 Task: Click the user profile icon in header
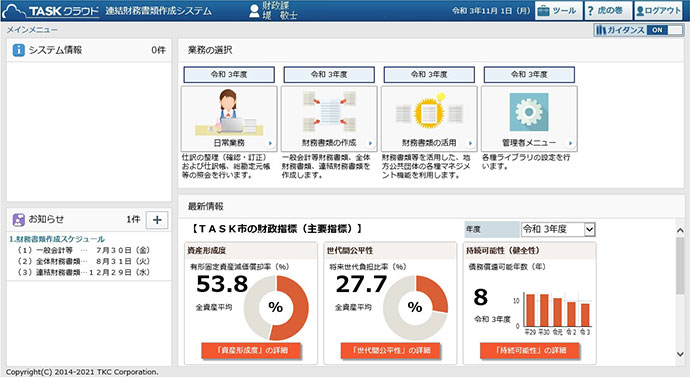pos(254,11)
